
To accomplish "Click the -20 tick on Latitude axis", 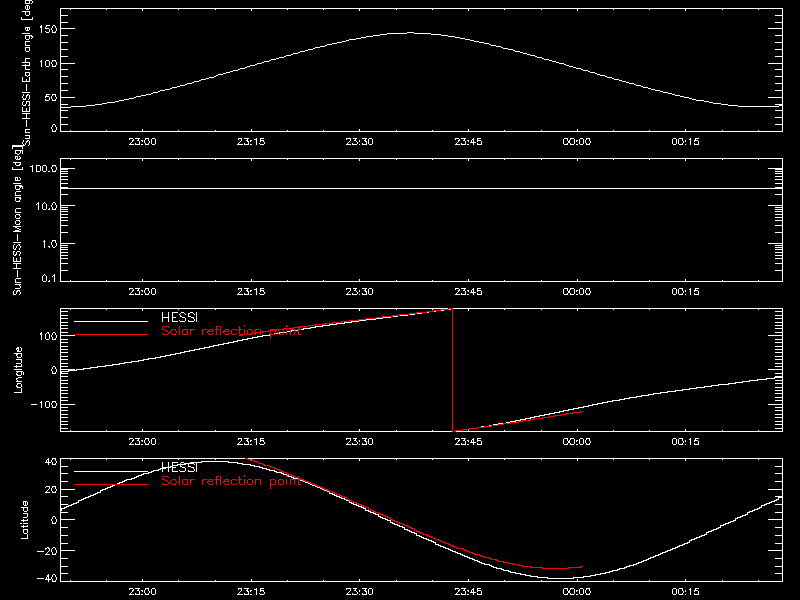I will point(47,551).
